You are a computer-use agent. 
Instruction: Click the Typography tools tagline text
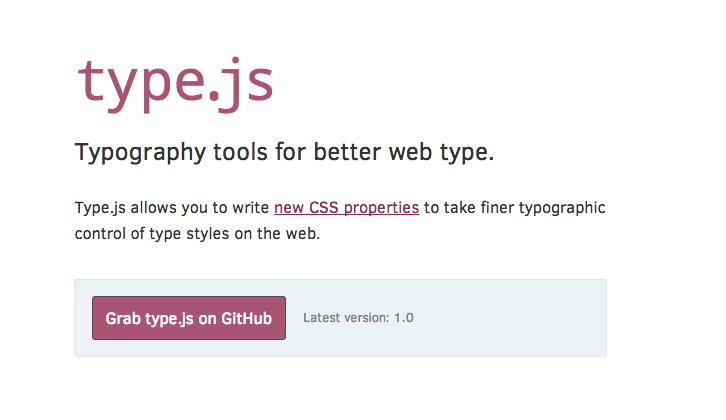(x=285, y=153)
